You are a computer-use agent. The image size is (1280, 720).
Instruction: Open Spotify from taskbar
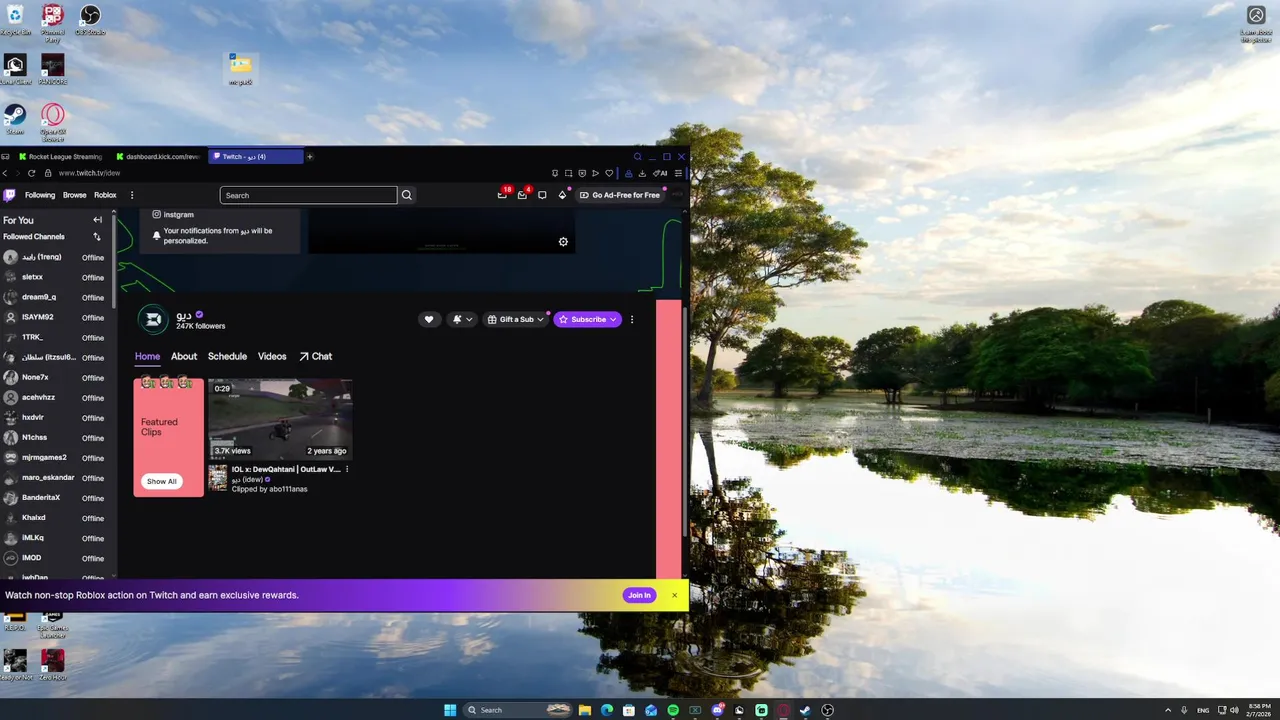click(x=673, y=710)
